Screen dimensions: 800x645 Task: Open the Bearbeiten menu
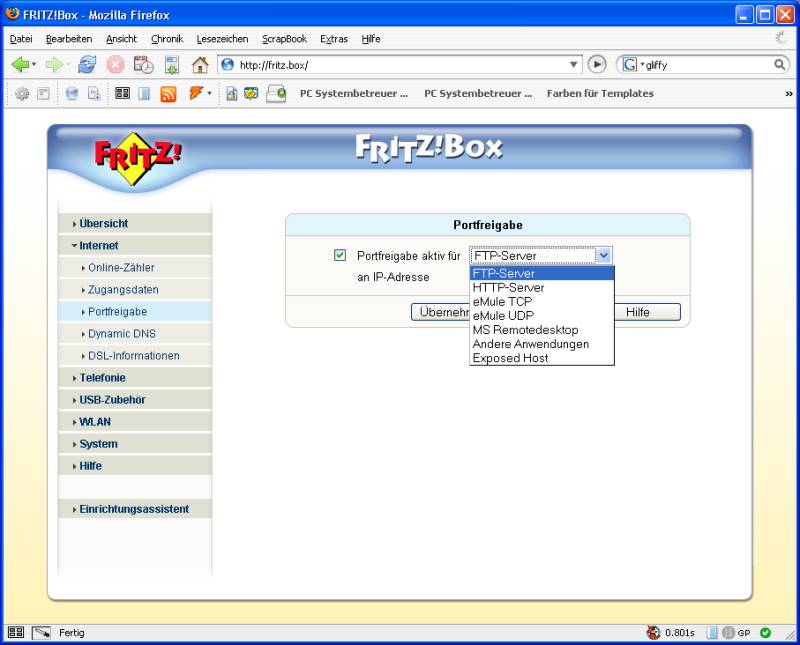click(69, 39)
